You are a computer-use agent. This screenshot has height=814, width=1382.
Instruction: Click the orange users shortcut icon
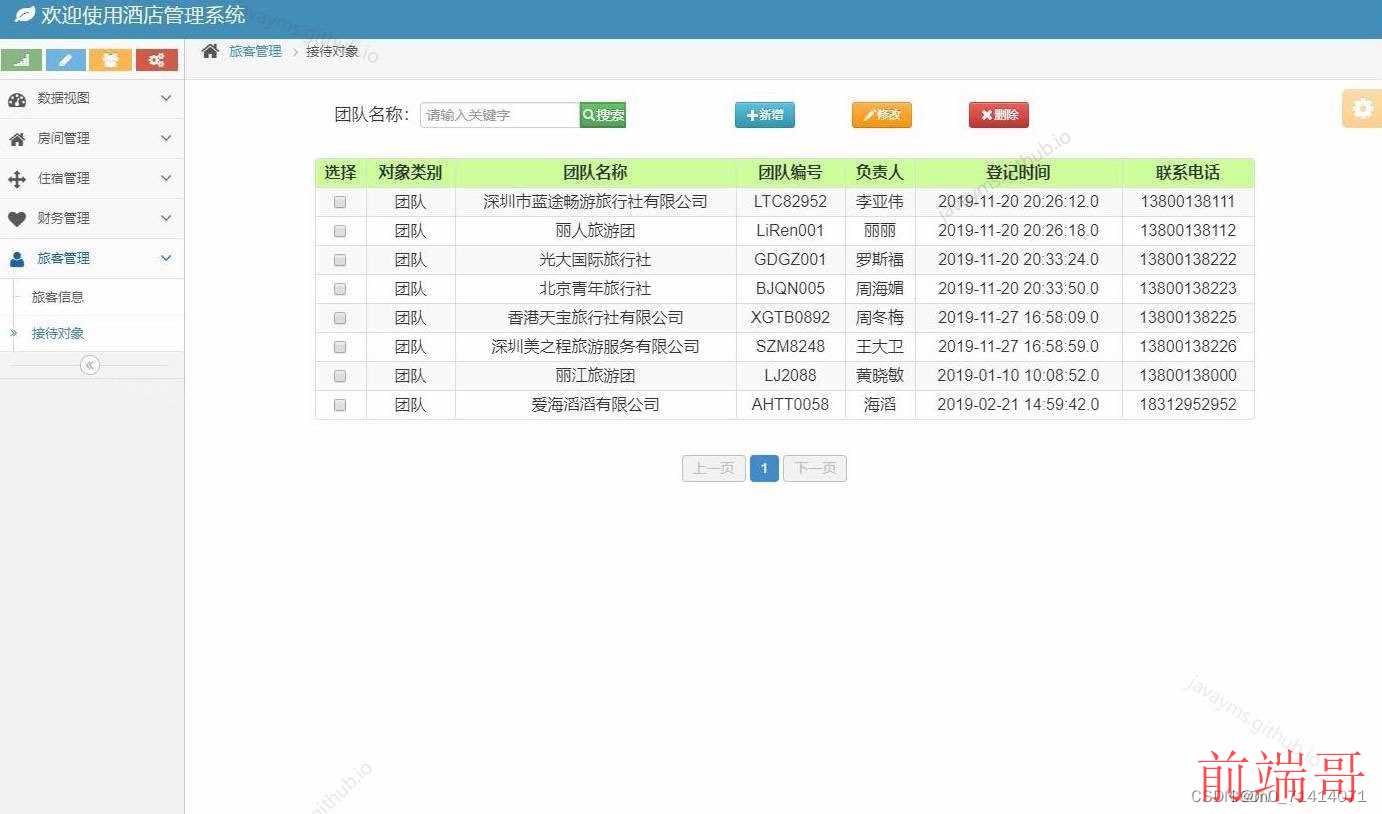click(111, 60)
